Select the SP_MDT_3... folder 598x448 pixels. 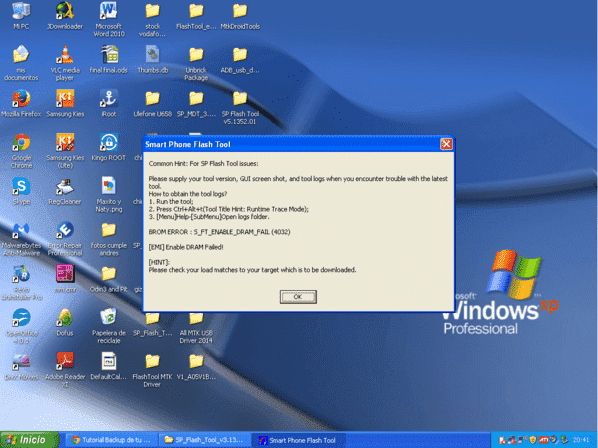pos(196,104)
